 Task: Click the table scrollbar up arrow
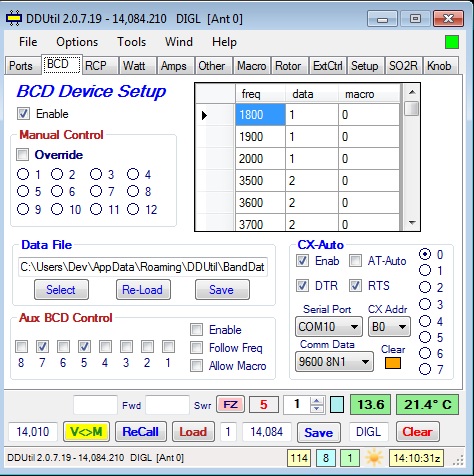coord(412,92)
